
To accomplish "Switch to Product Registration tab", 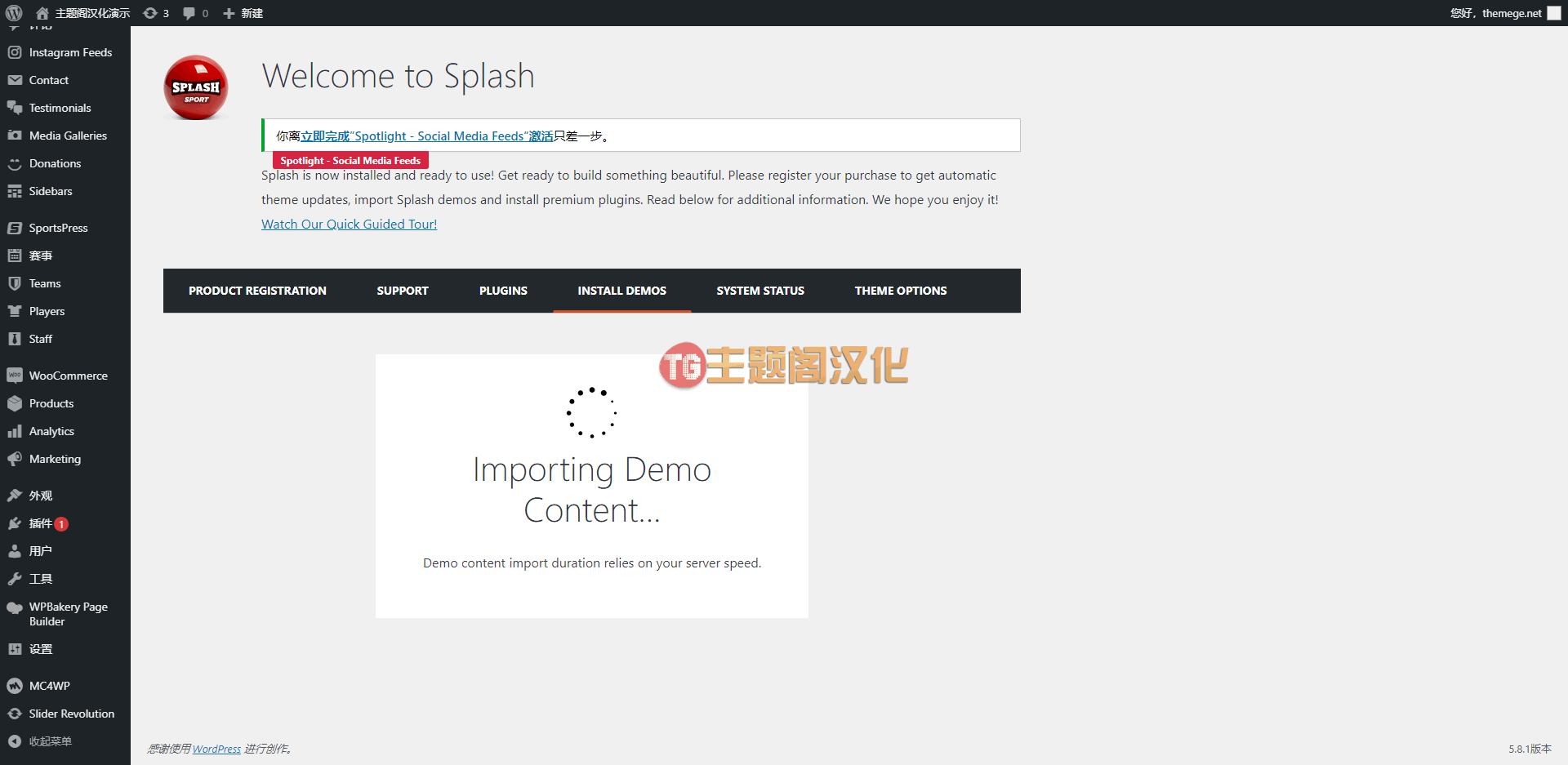I will click(x=257, y=291).
